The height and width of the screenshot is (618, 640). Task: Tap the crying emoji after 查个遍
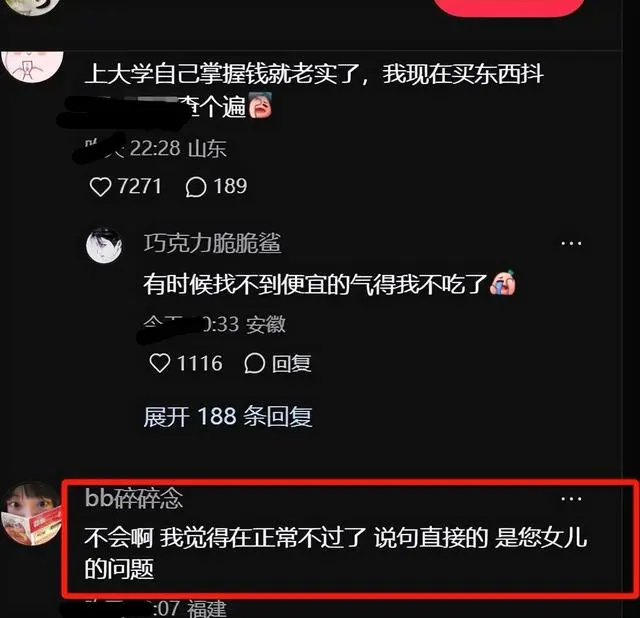(260, 105)
